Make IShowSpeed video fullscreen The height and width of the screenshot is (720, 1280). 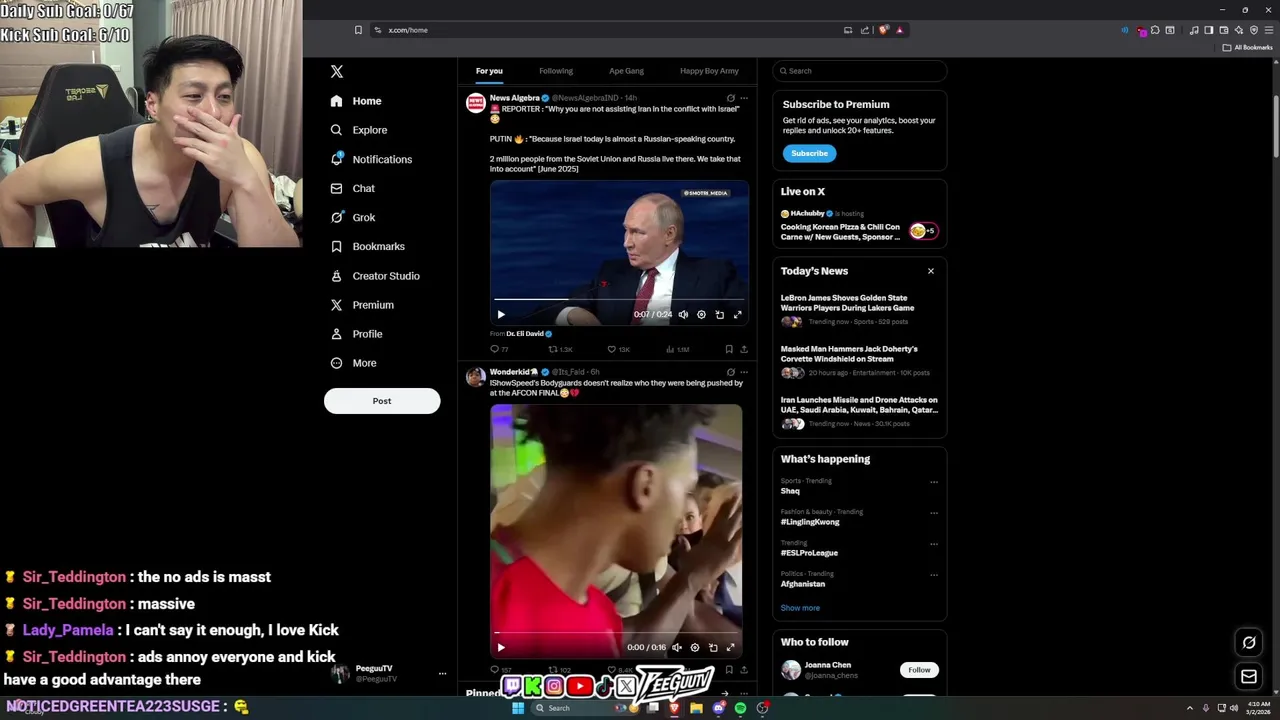pos(730,647)
